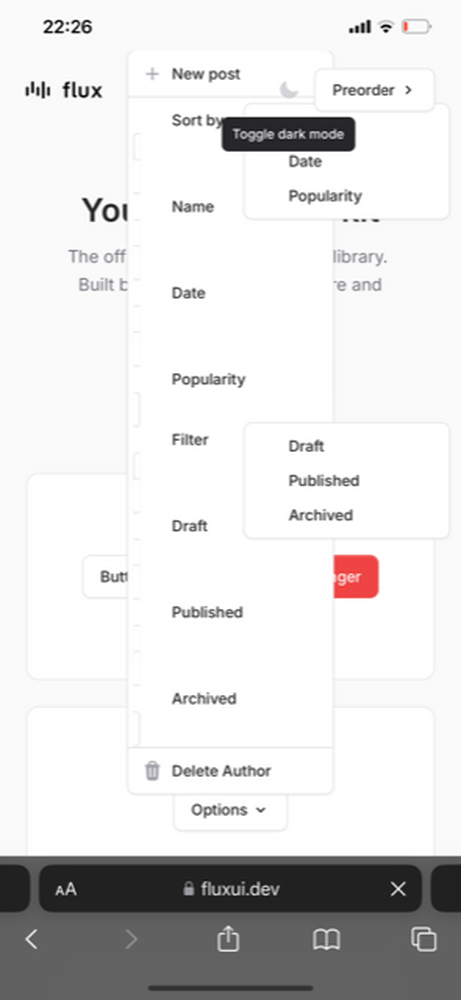Toggle dark mode with moon icon

[289, 90]
